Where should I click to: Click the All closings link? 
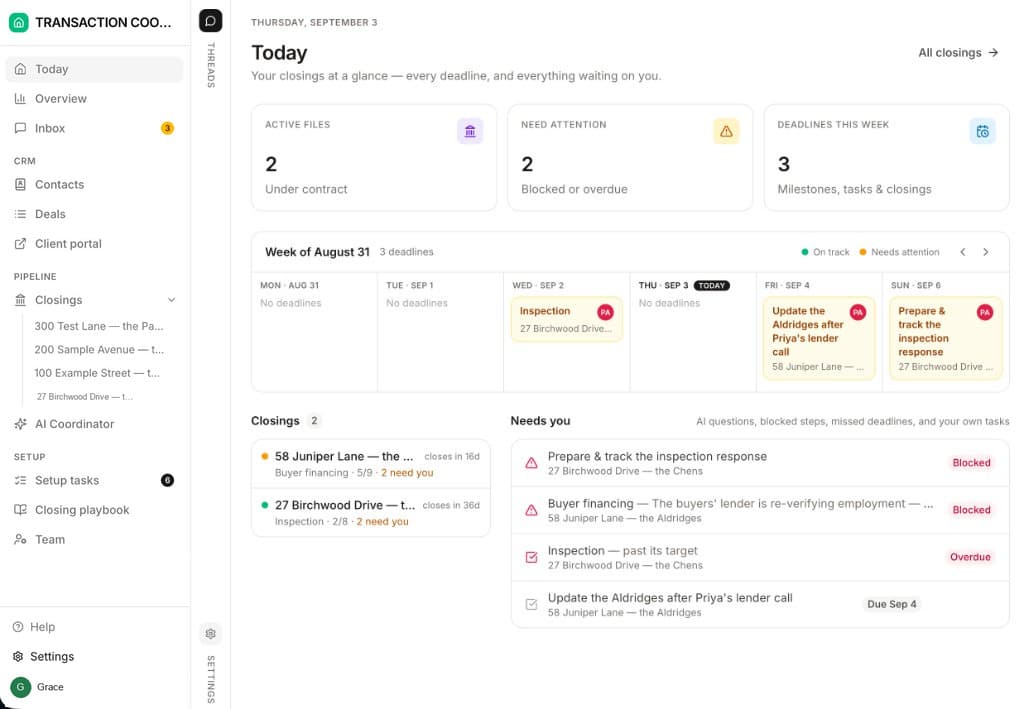958,52
